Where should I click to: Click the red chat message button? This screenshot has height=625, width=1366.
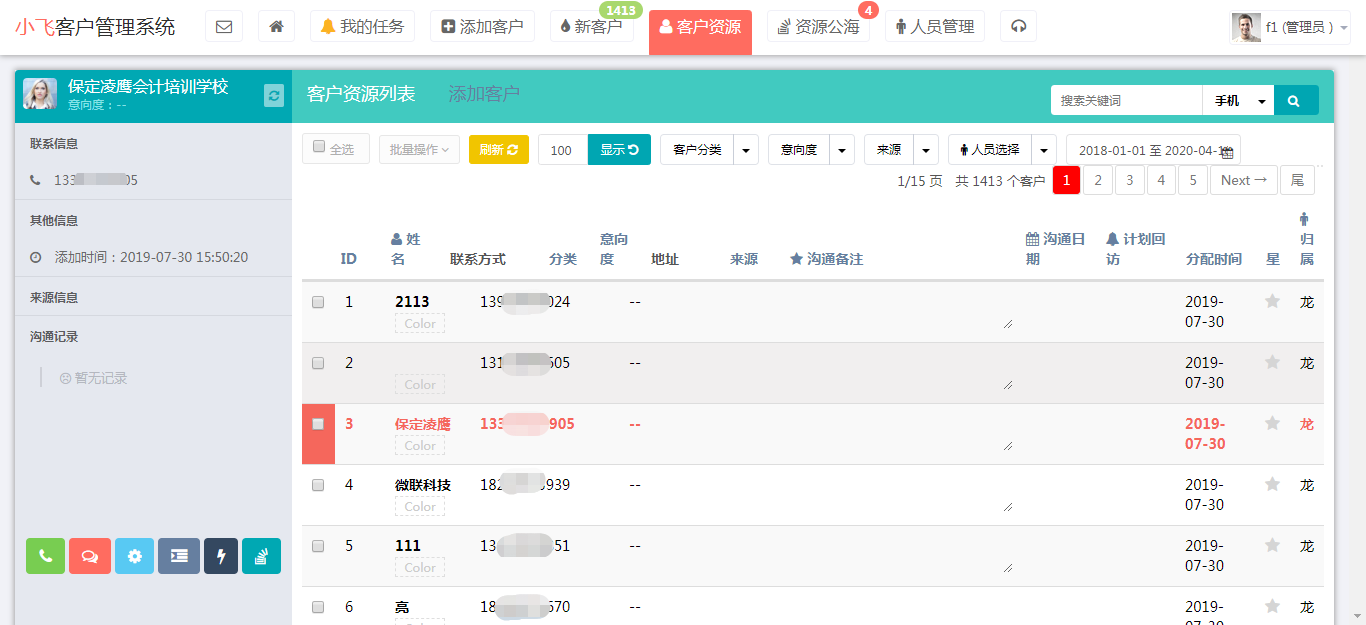tap(90, 556)
